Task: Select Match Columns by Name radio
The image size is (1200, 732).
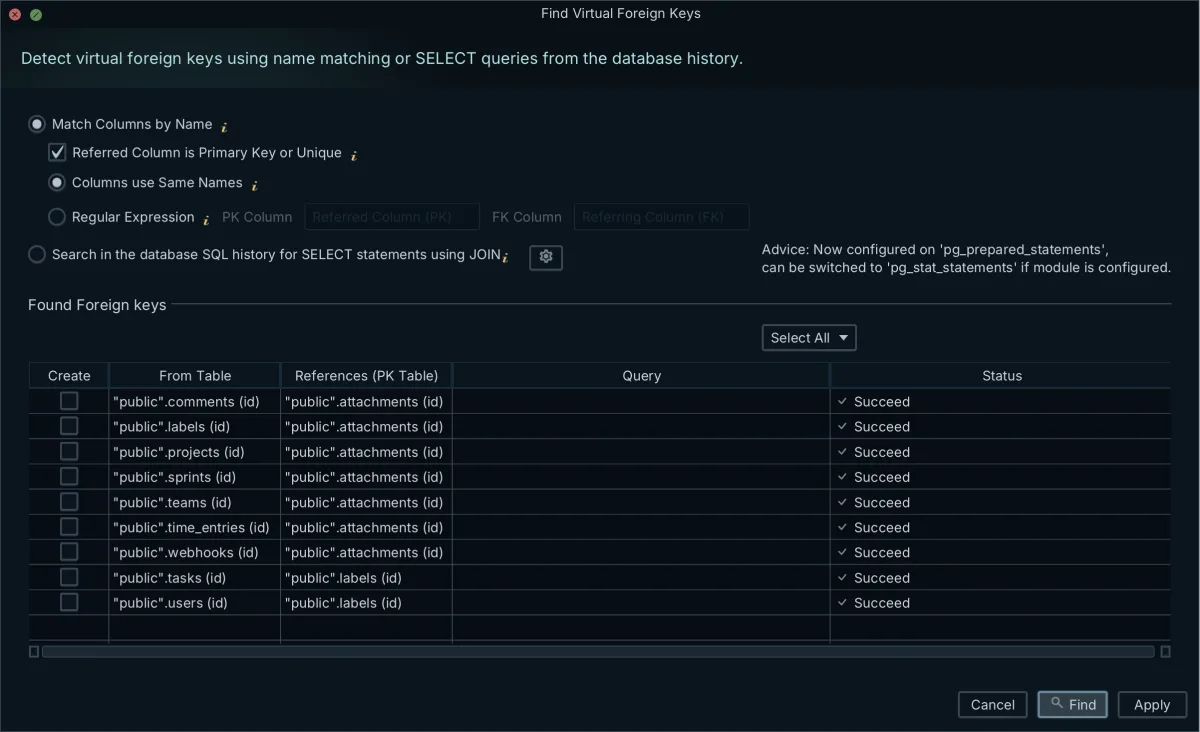Action: 37,124
